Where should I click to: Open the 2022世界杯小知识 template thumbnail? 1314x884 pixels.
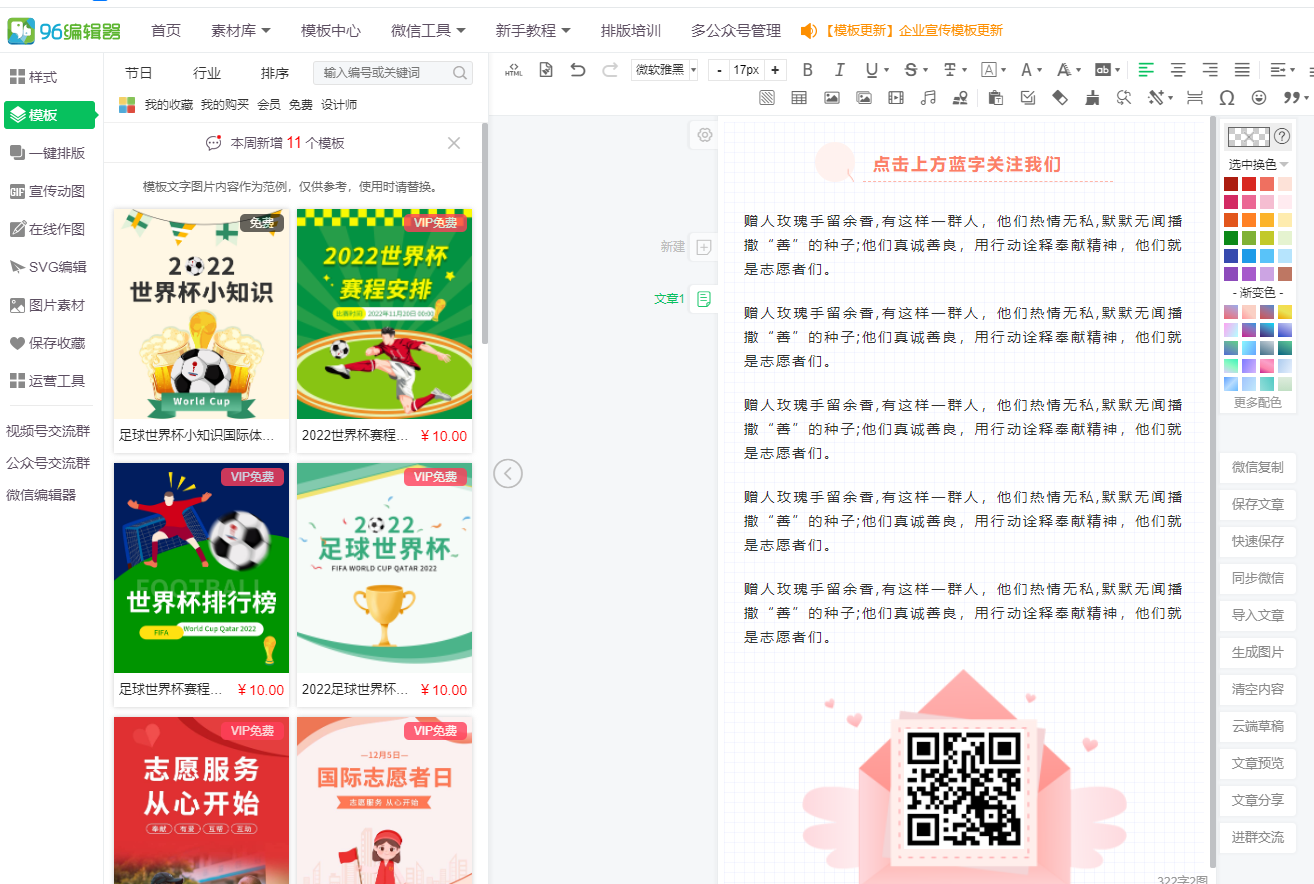(x=201, y=314)
